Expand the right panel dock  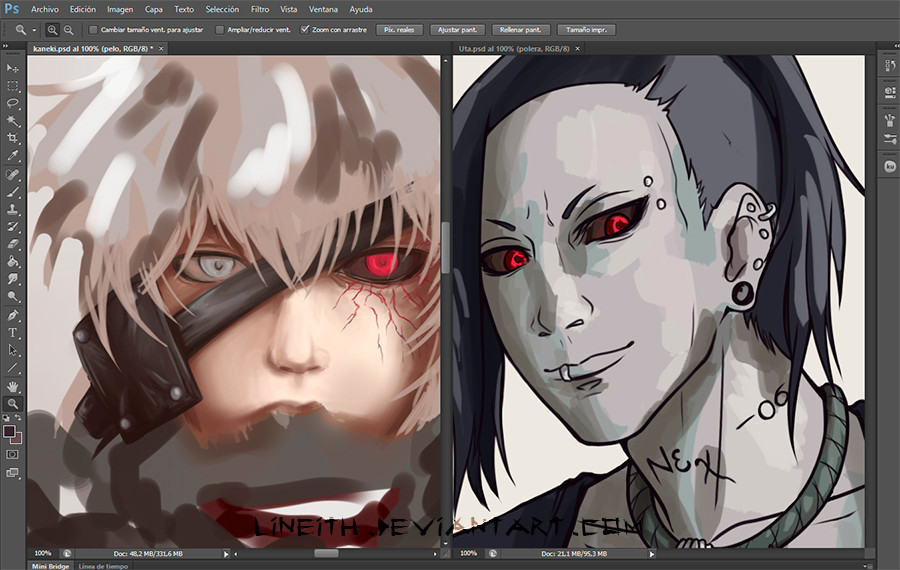[896, 46]
